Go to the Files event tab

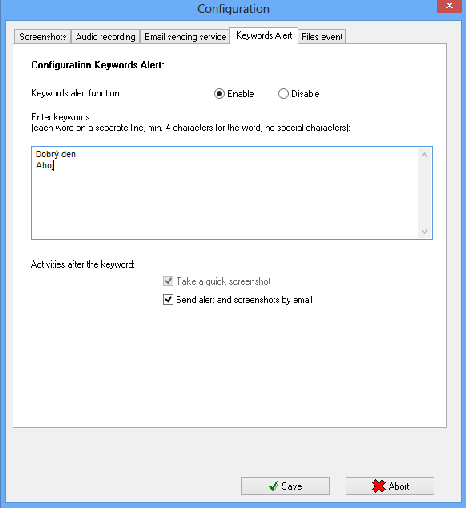click(x=322, y=36)
